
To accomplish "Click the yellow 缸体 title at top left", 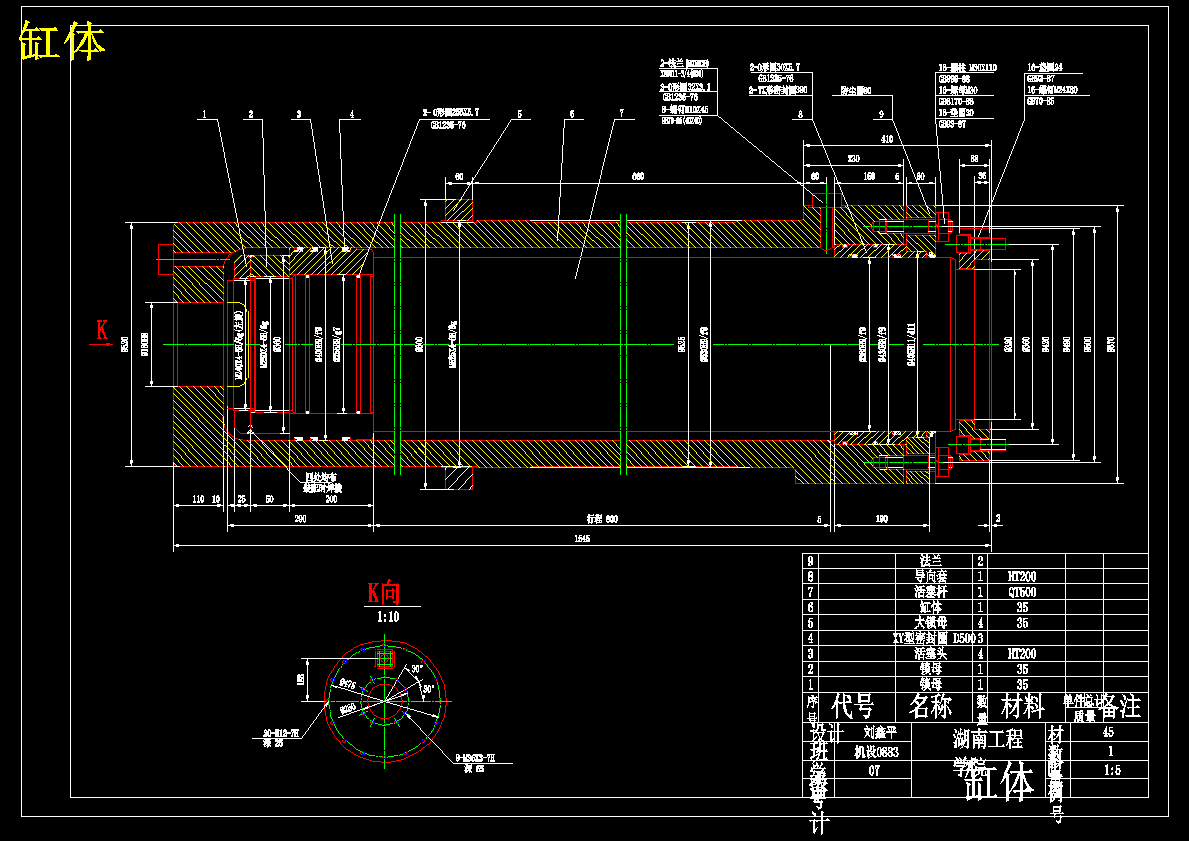I will pos(62,41).
